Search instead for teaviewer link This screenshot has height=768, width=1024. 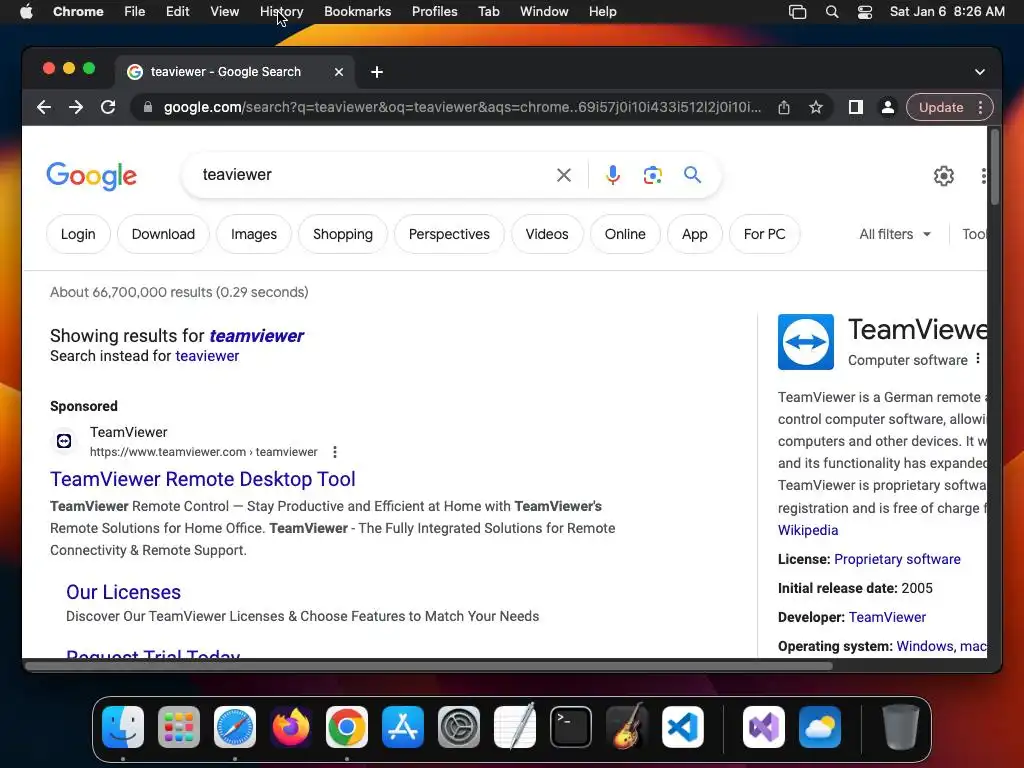tap(207, 356)
